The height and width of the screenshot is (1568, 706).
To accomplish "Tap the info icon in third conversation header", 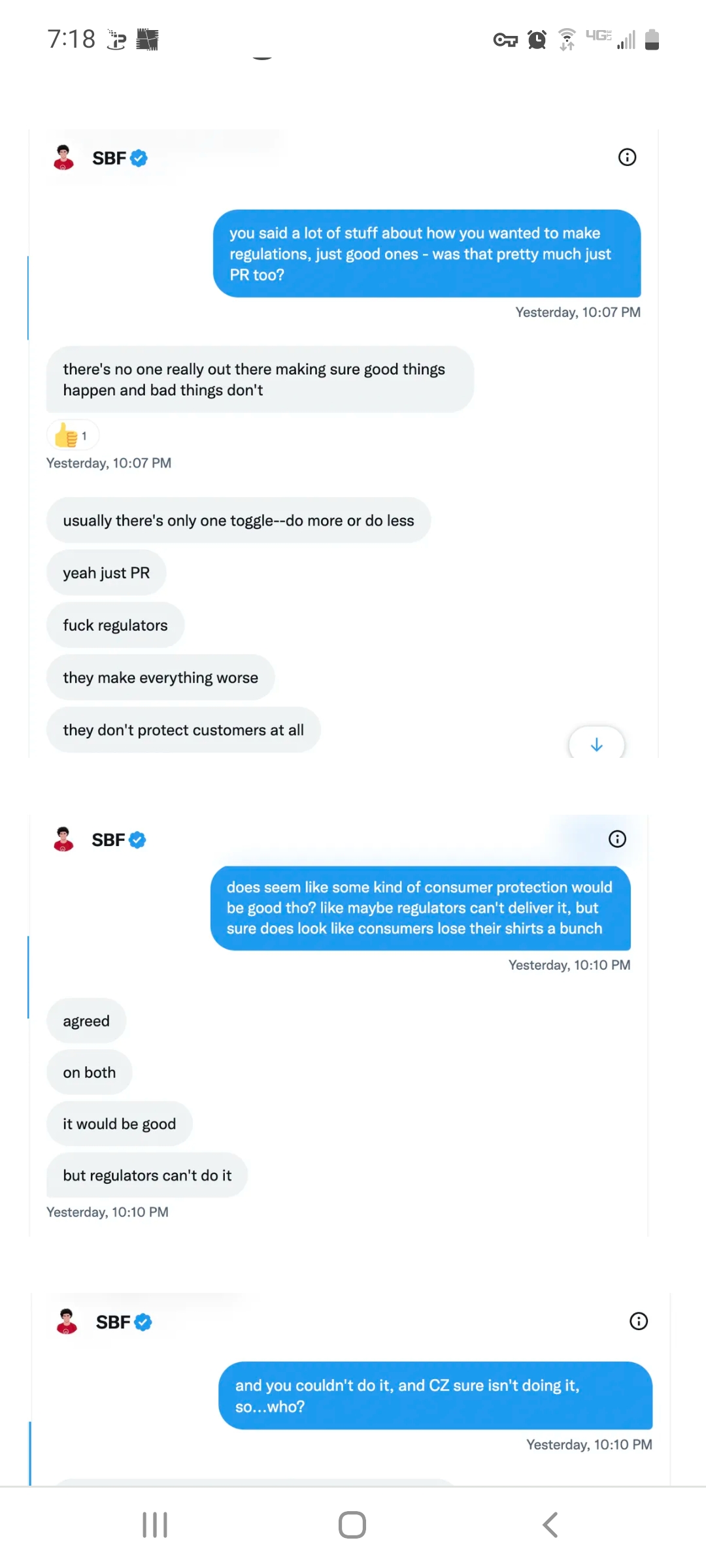I will [638, 1322].
